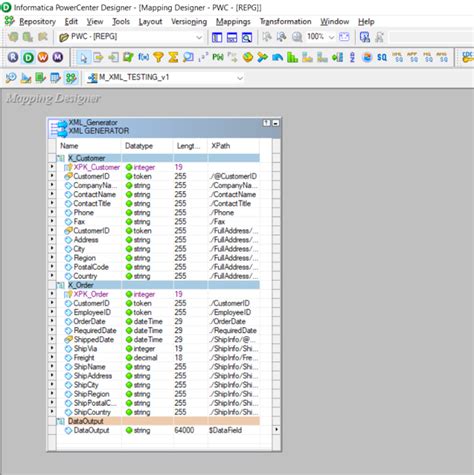Collapse the X_Order group header

click(61, 285)
